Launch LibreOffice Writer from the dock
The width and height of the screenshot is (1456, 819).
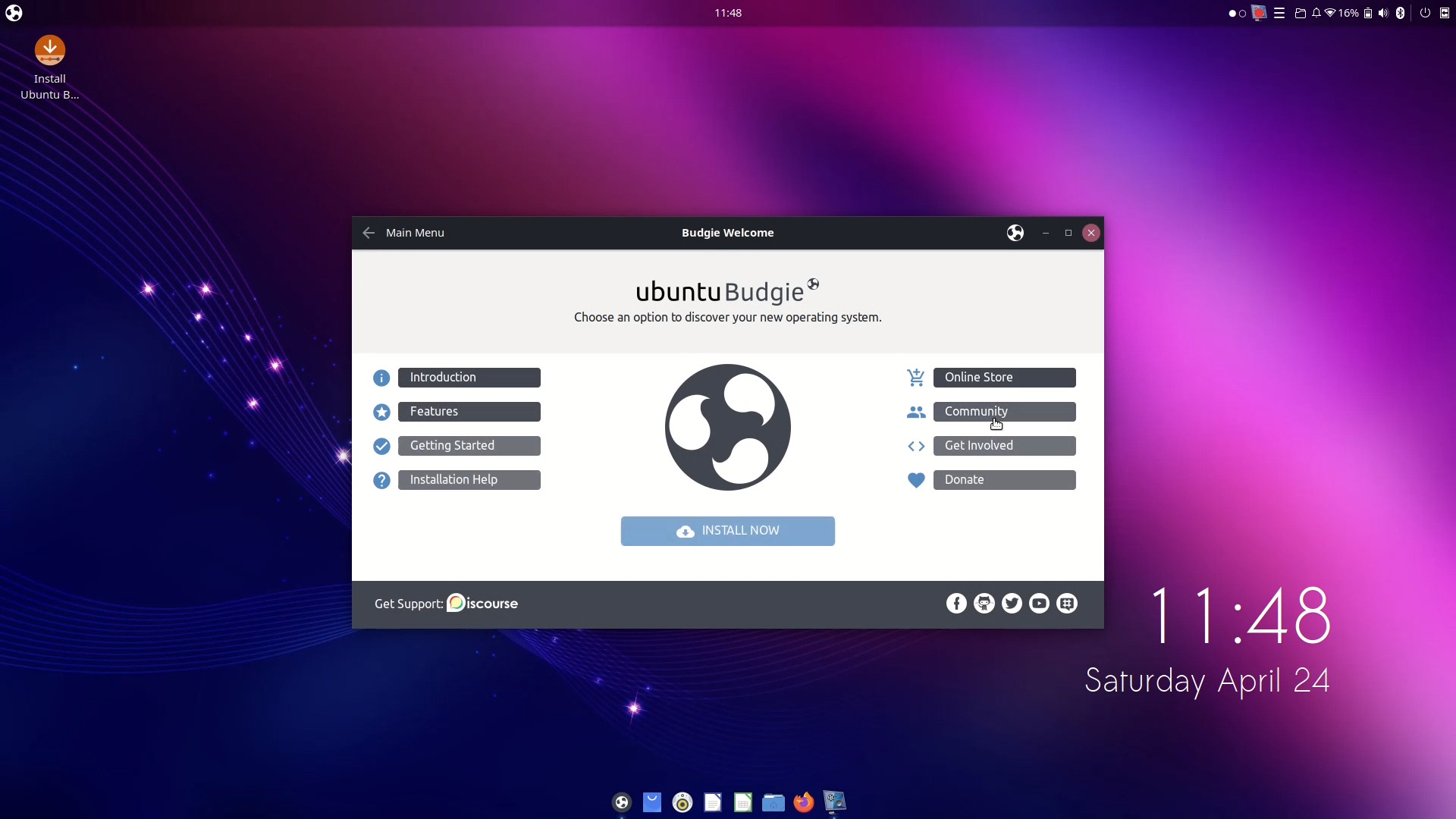coord(713,802)
